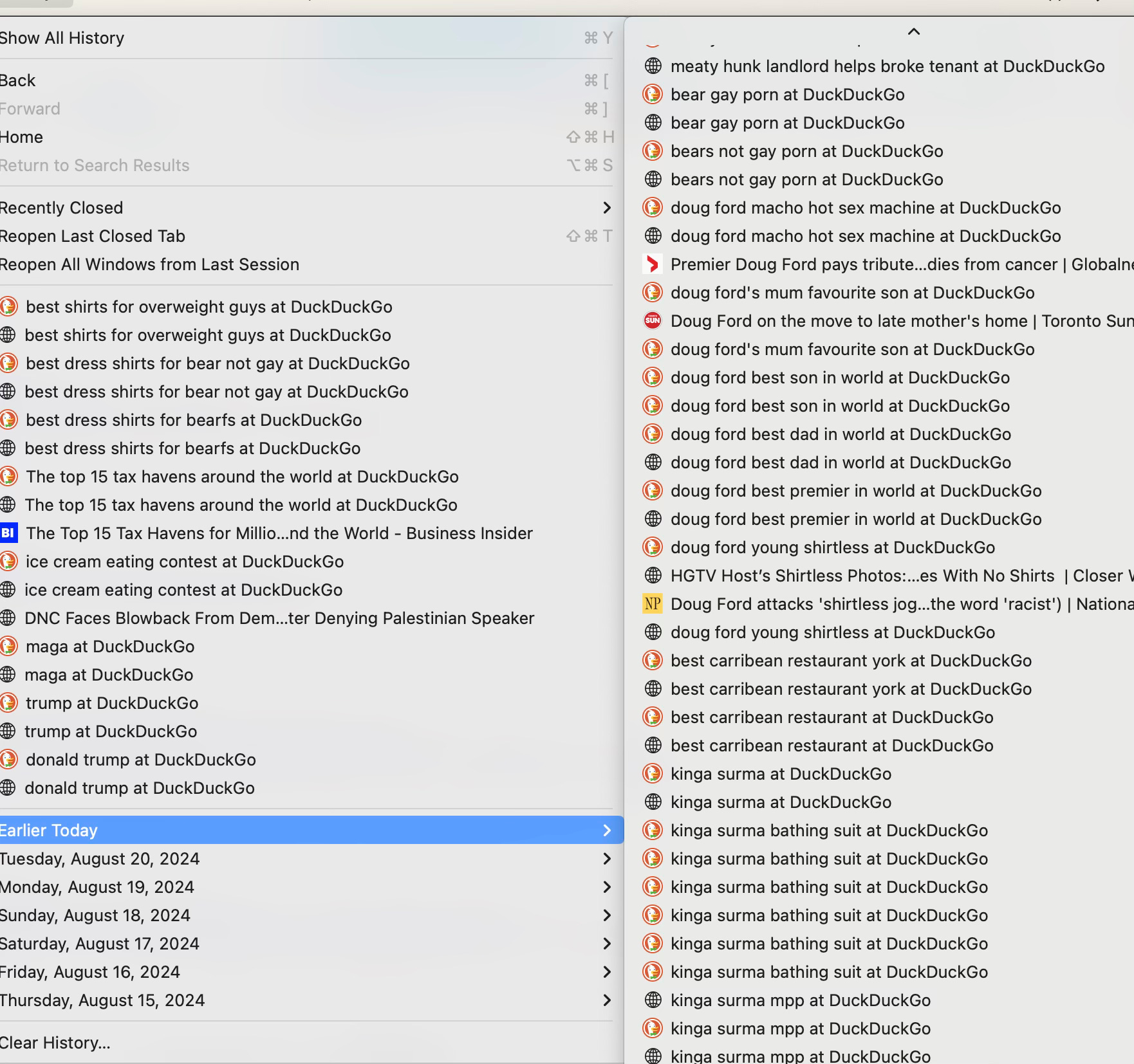This screenshot has height=1064, width=1134.
Task: Choose Back from the History menu
Action: (x=306, y=80)
